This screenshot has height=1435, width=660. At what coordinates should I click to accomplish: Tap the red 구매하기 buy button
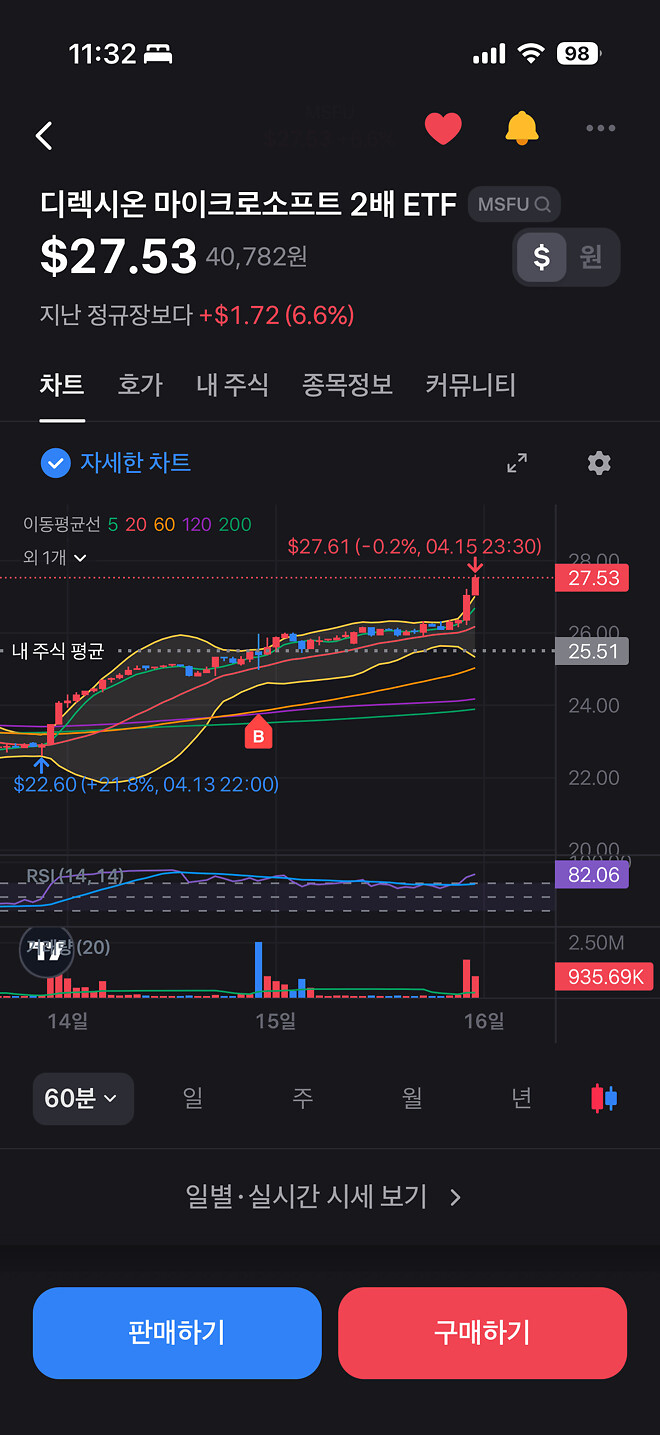click(482, 1333)
